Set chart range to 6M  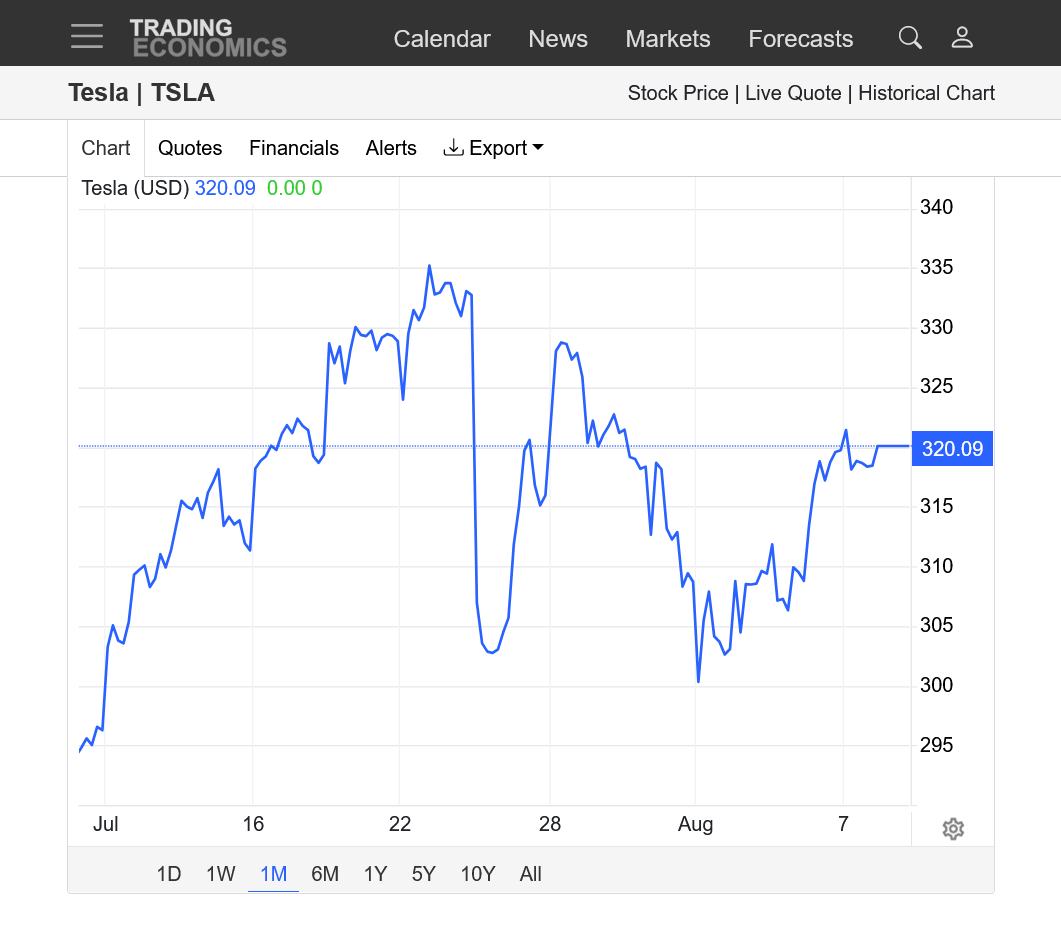pyautogui.click(x=325, y=874)
